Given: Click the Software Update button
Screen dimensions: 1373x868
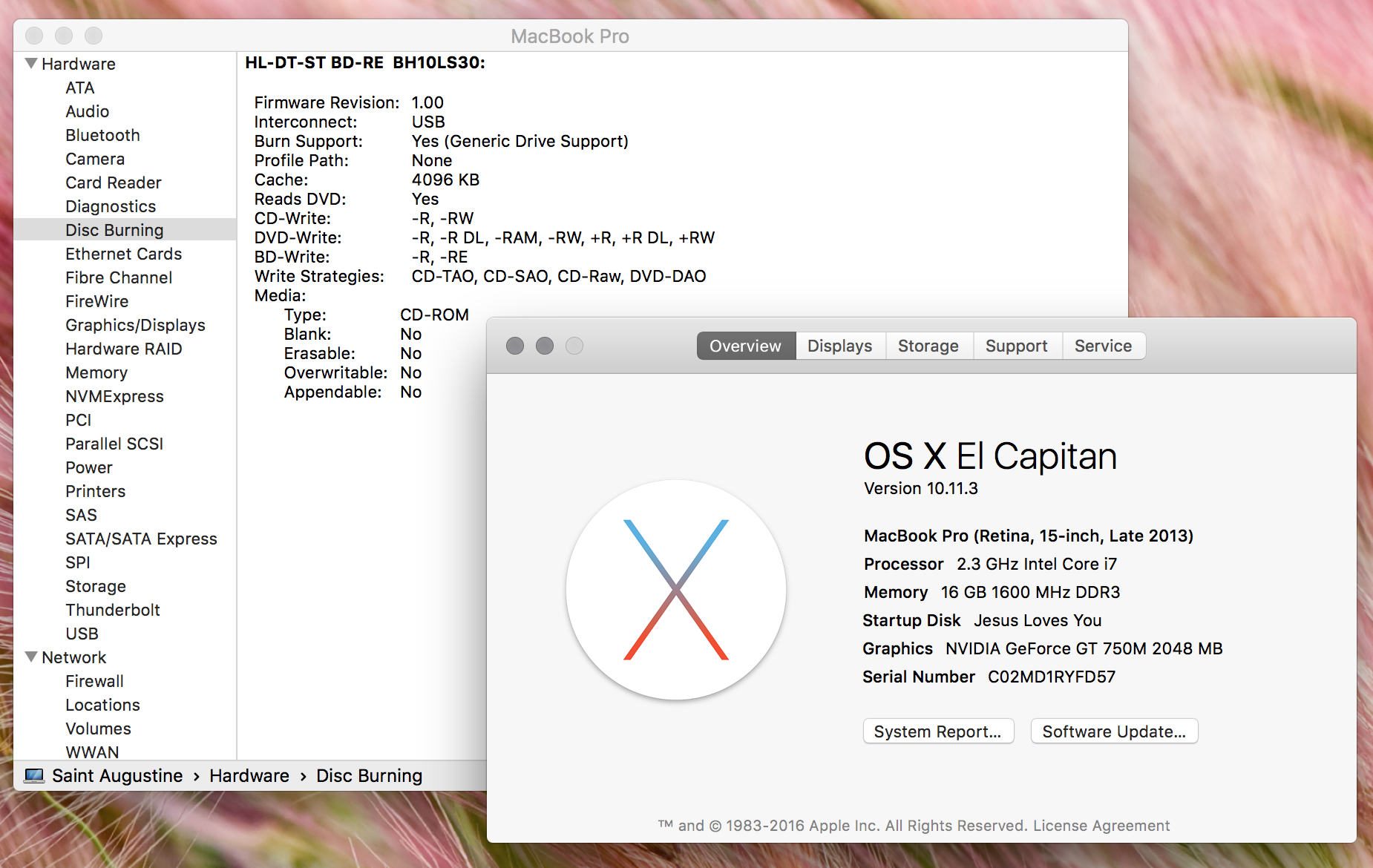Looking at the screenshot, I should pyautogui.click(x=1114, y=731).
